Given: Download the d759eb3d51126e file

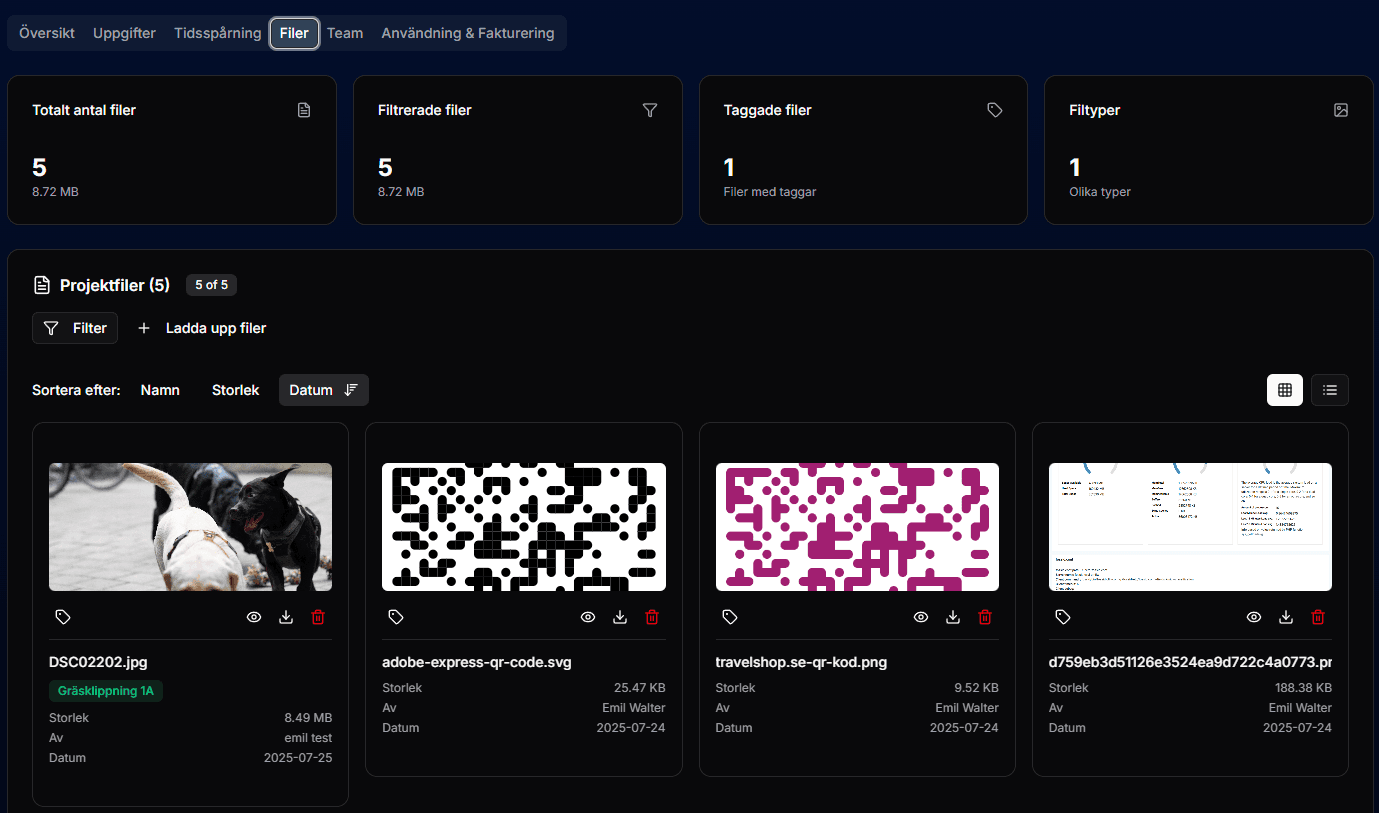Looking at the screenshot, I should tap(1286, 617).
